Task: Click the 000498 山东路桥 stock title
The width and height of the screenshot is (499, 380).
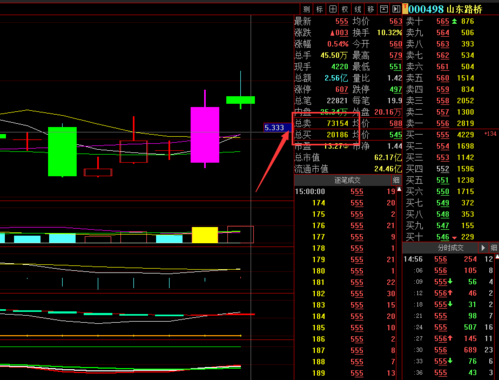Action: tap(445, 9)
